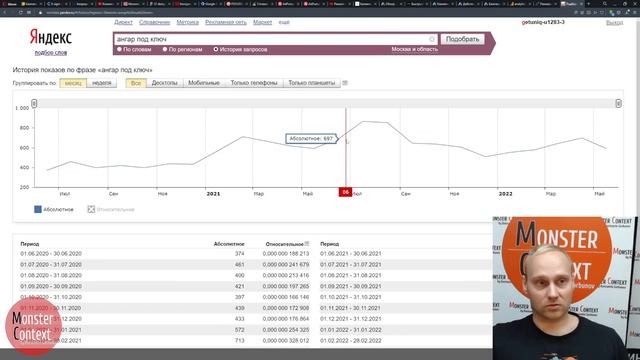Click the red 06 marker on chart axis
Viewport: 640px width, 360px height.
[x=345, y=192]
